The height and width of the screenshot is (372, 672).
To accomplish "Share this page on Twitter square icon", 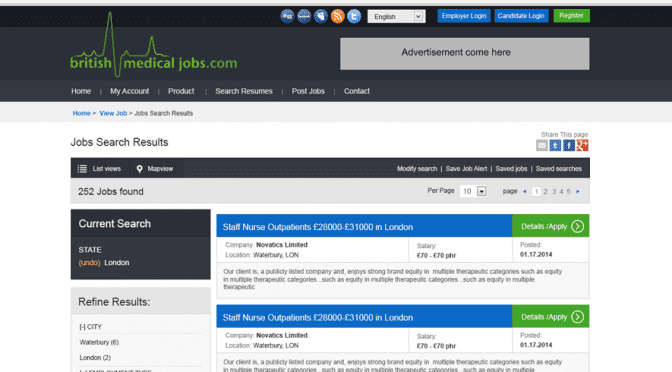I will (x=555, y=146).
